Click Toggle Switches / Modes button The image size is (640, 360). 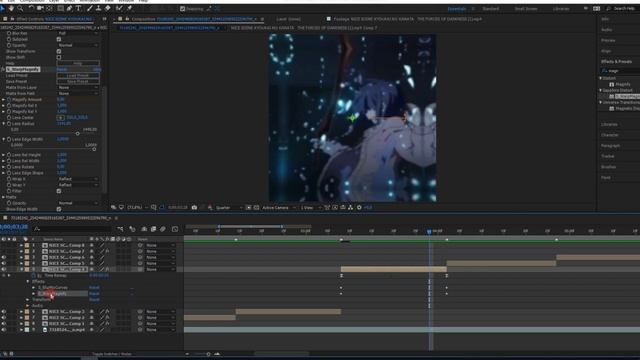point(111,354)
